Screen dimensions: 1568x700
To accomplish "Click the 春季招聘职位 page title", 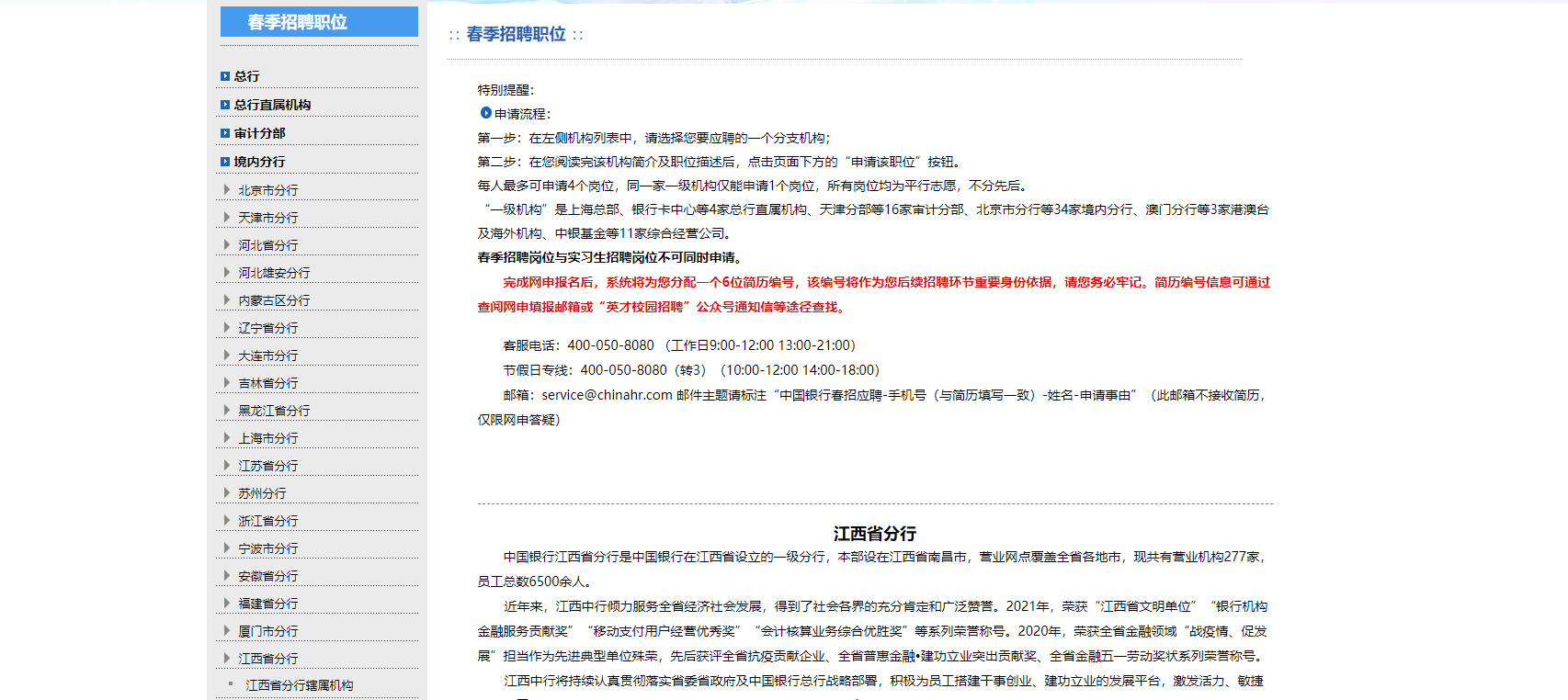I will click(x=516, y=34).
